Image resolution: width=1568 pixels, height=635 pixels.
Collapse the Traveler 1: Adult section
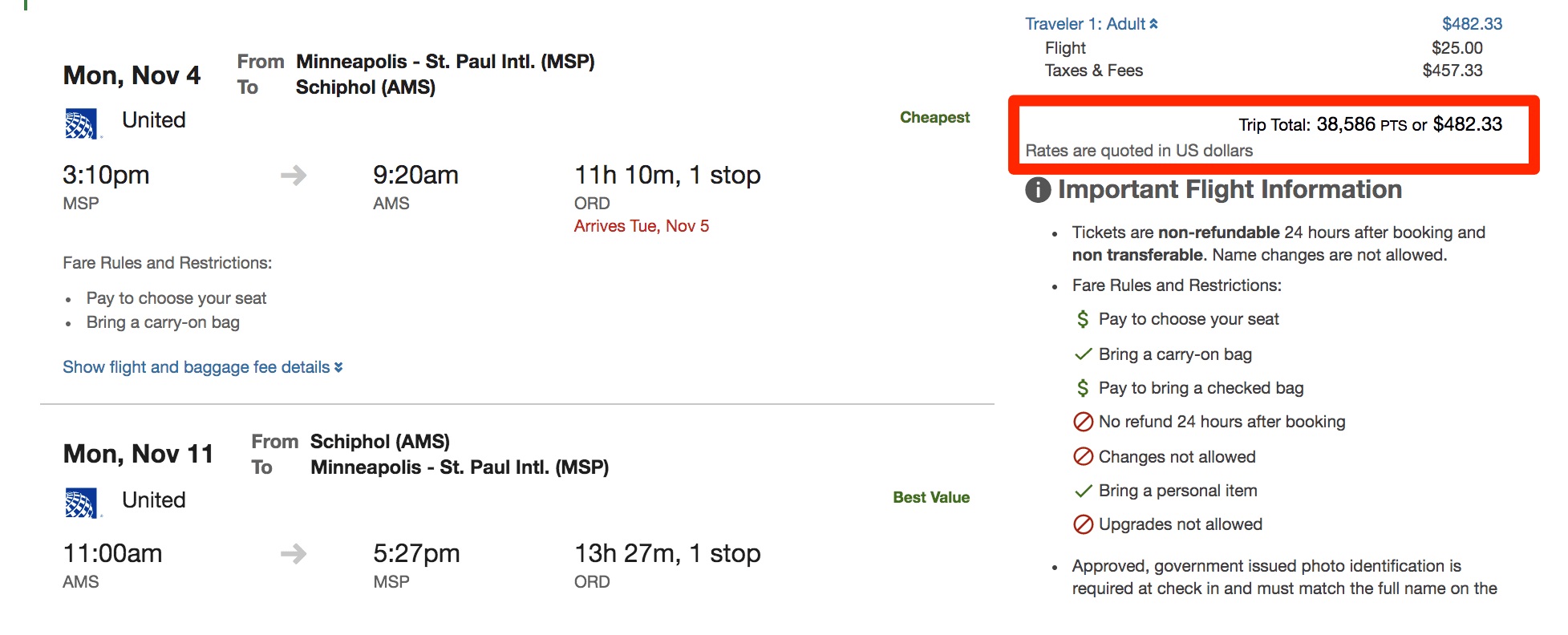[1153, 23]
